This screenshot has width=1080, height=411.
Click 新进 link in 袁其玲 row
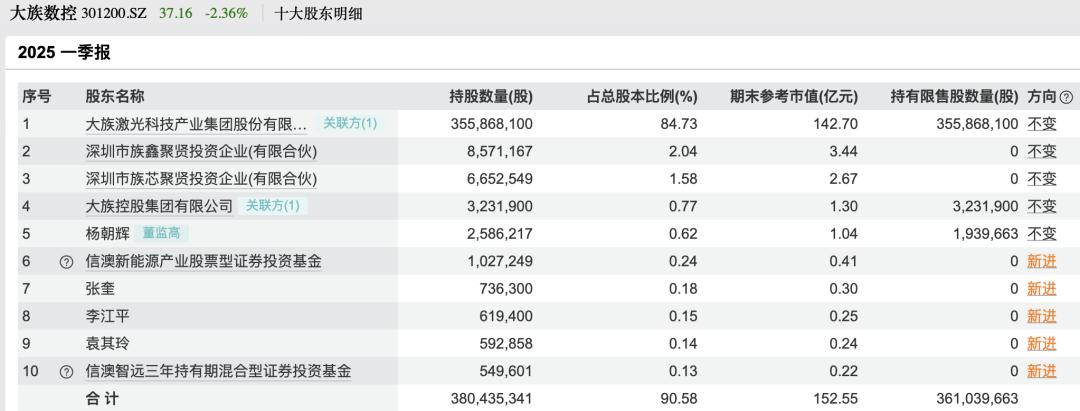point(1042,344)
